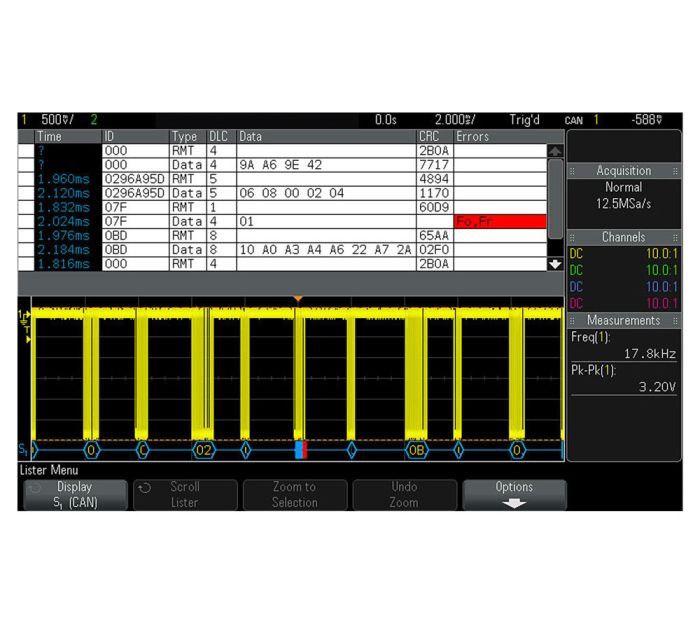Click the lister scroll down arrow
This screenshot has width=700, height=640.
tap(555, 264)
